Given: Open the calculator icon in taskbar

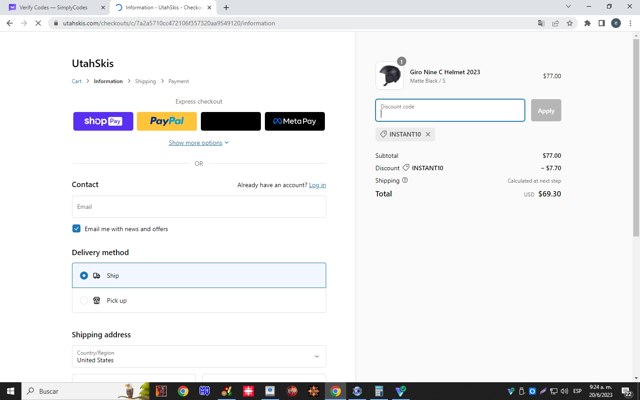Looking at the screenshot, I should pos(379,391).
